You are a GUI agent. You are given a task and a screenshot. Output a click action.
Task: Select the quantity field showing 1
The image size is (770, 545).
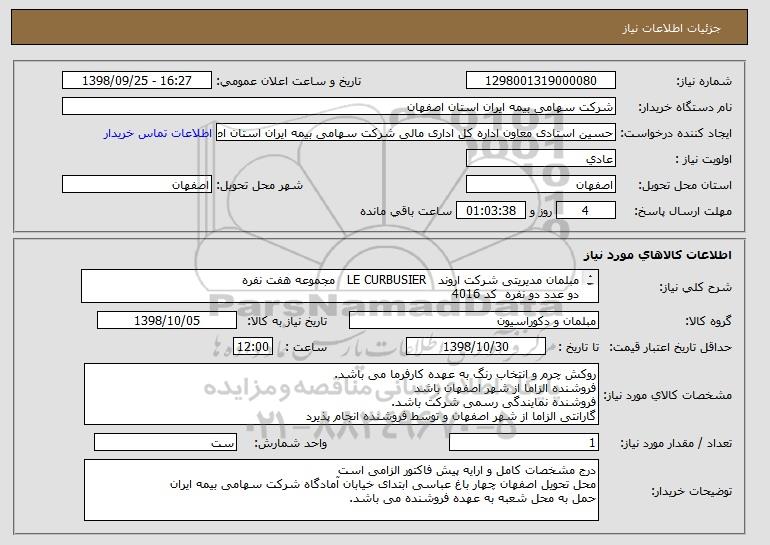pyautogui.click(x=524, y=443)
